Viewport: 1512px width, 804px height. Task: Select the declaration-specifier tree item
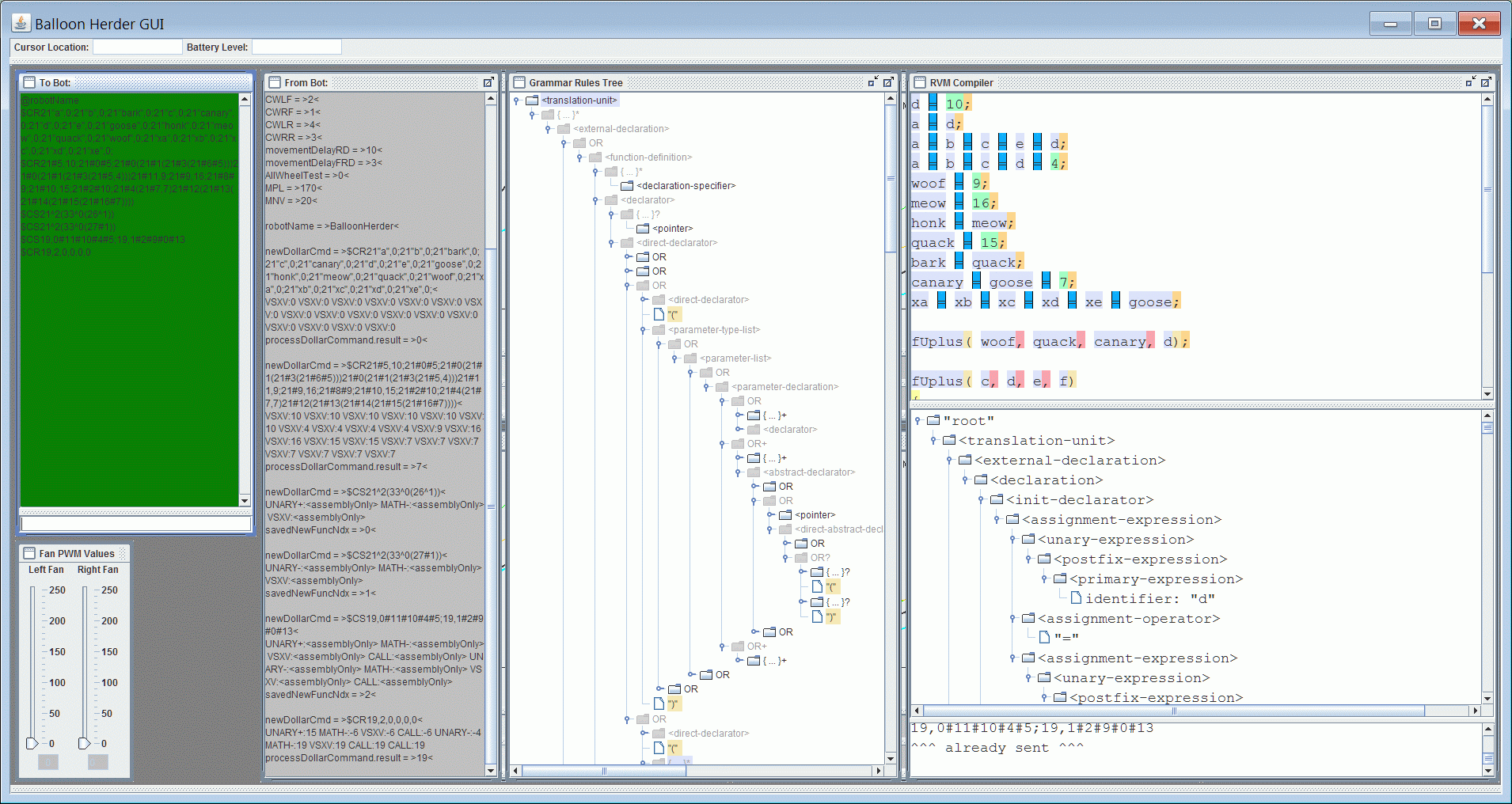coord(686,186)
